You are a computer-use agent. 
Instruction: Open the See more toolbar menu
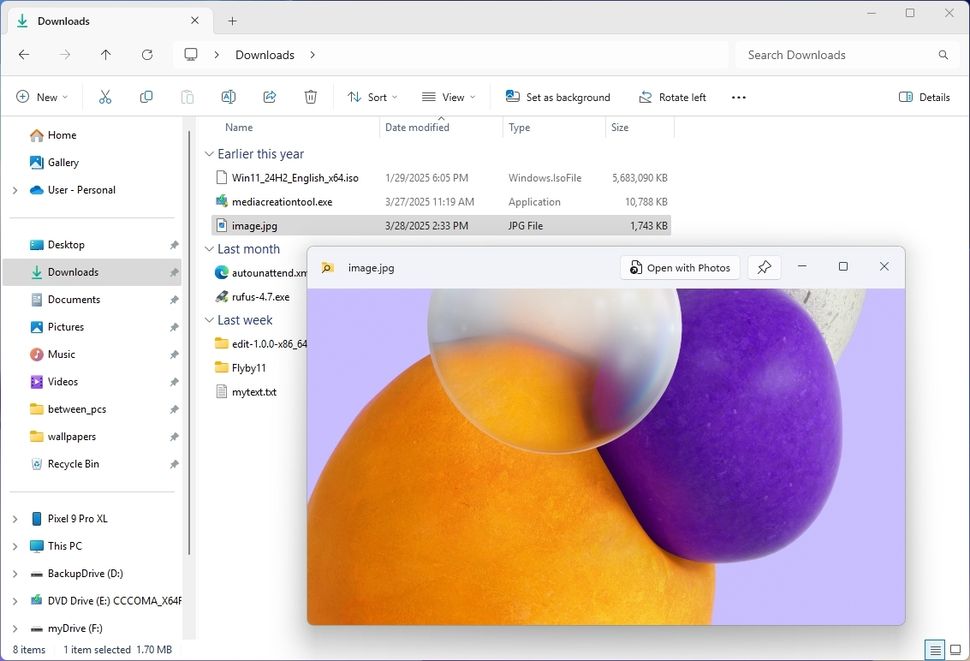pos(738,97)
